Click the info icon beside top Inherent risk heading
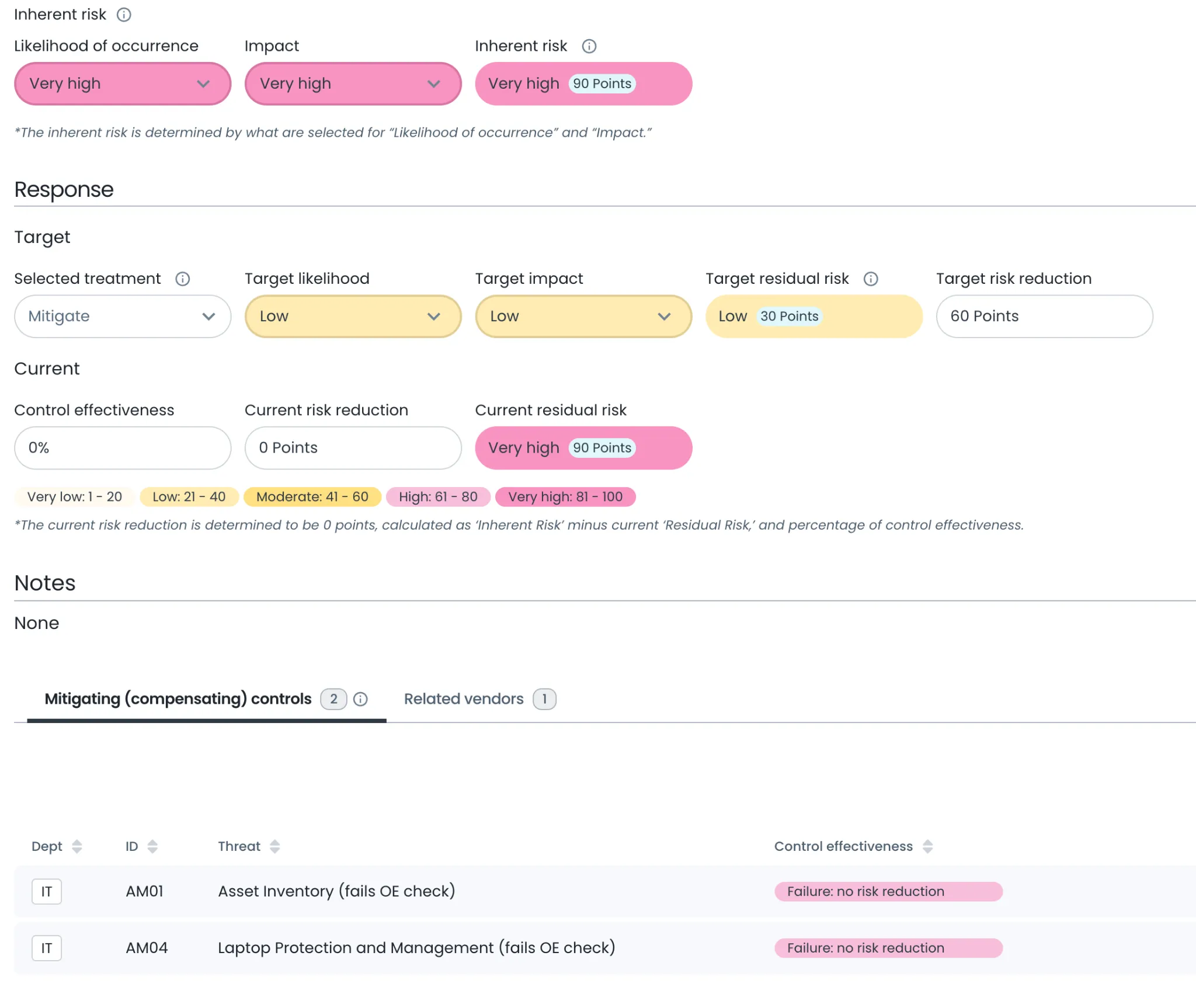The height and width of the screenshot is (1008, 1196). 124,15
